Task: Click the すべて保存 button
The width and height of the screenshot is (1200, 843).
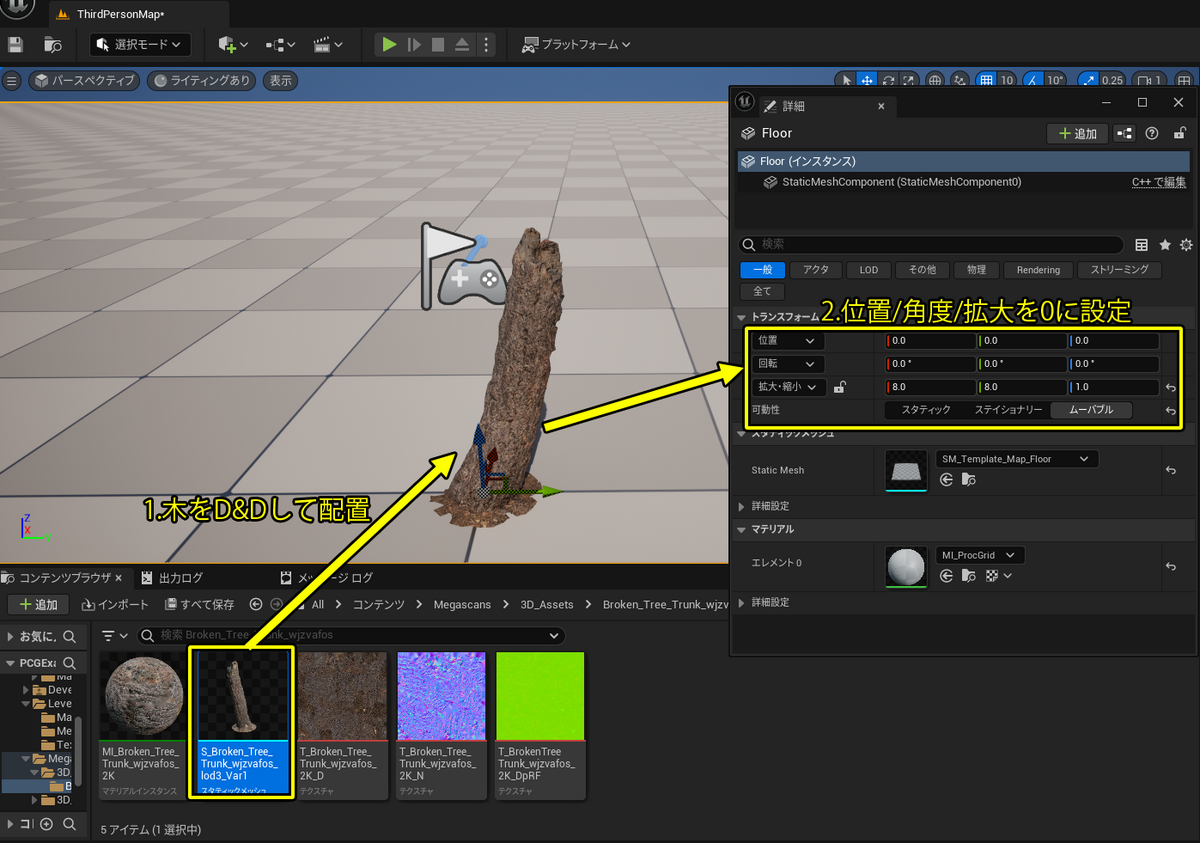Action: tap(200, 605)
